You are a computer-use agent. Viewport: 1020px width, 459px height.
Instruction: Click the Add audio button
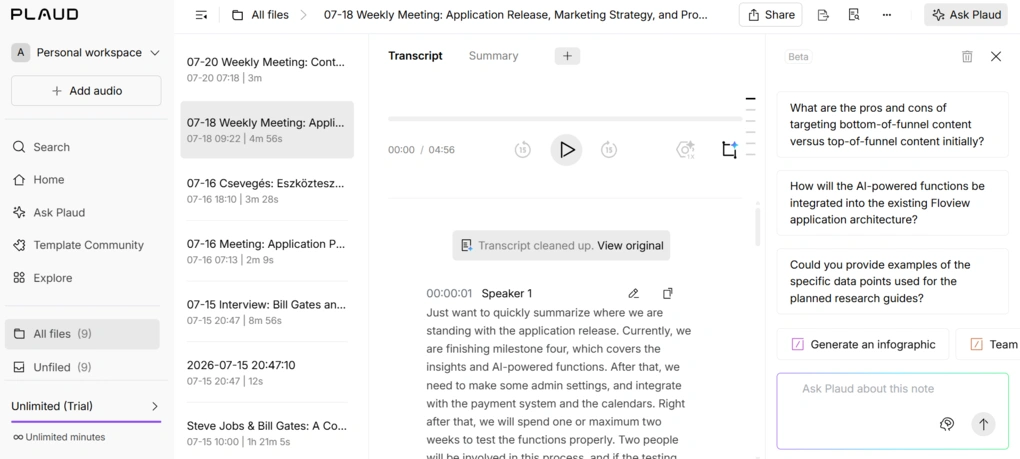point(86,91)
